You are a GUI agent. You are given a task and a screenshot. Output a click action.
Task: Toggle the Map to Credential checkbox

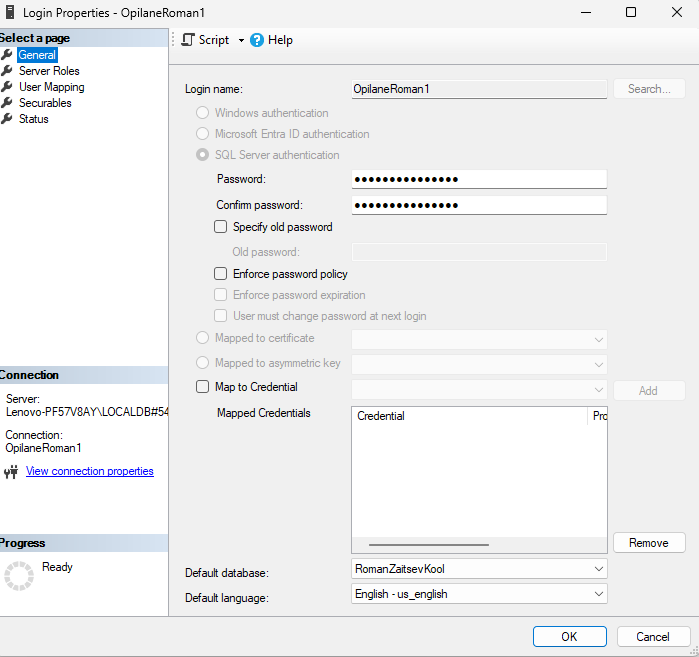click(202, 387)
